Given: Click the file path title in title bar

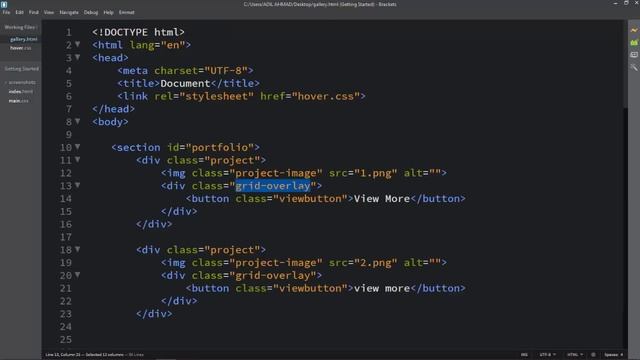Looking at the screenshot, I should 320,4.
